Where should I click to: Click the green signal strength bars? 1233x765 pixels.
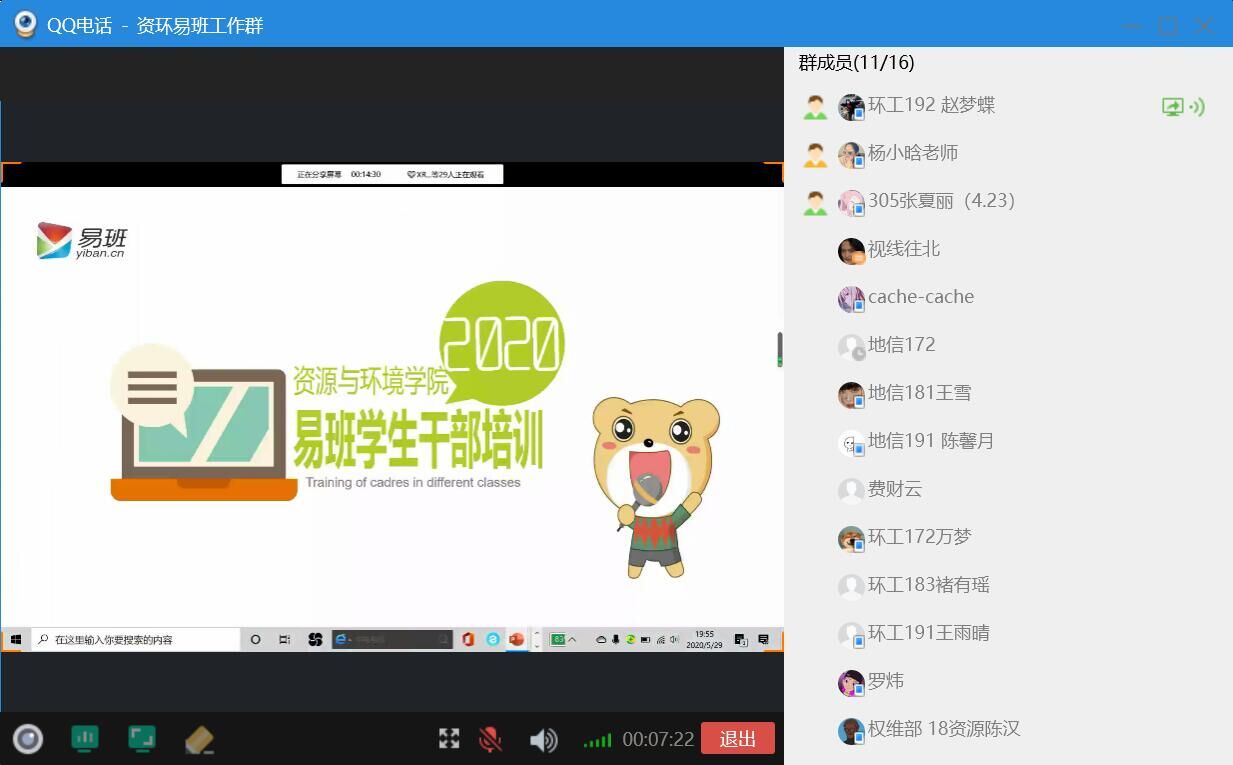597,741
